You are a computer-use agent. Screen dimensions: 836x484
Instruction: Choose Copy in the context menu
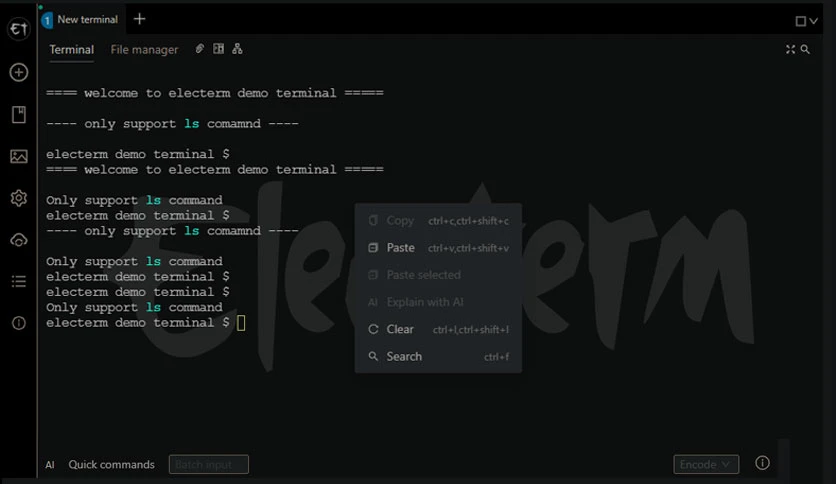coord(438,220)
